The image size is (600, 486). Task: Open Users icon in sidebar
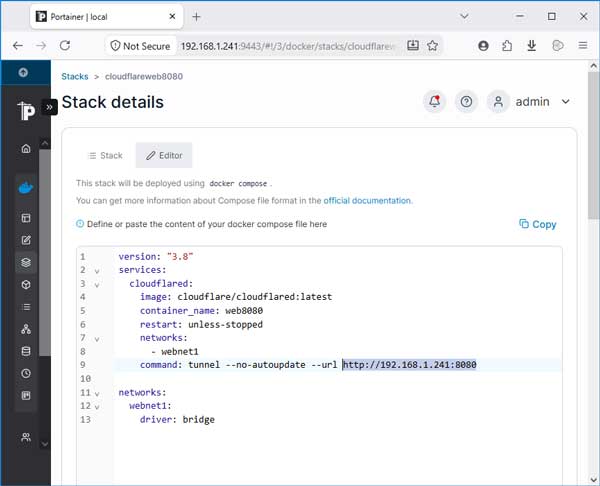26,437
